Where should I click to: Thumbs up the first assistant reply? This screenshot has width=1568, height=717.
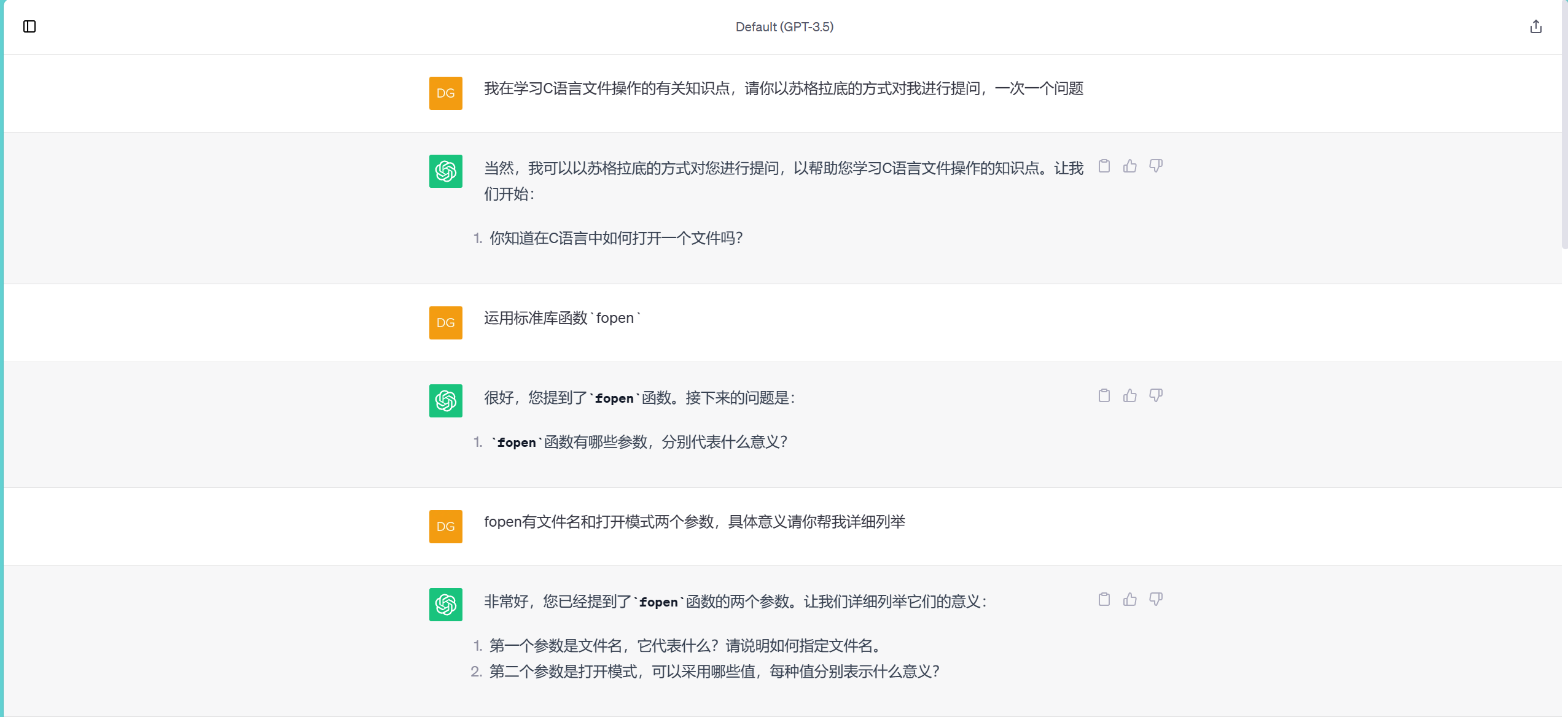pyautogui.click(x=1129, y=166)
